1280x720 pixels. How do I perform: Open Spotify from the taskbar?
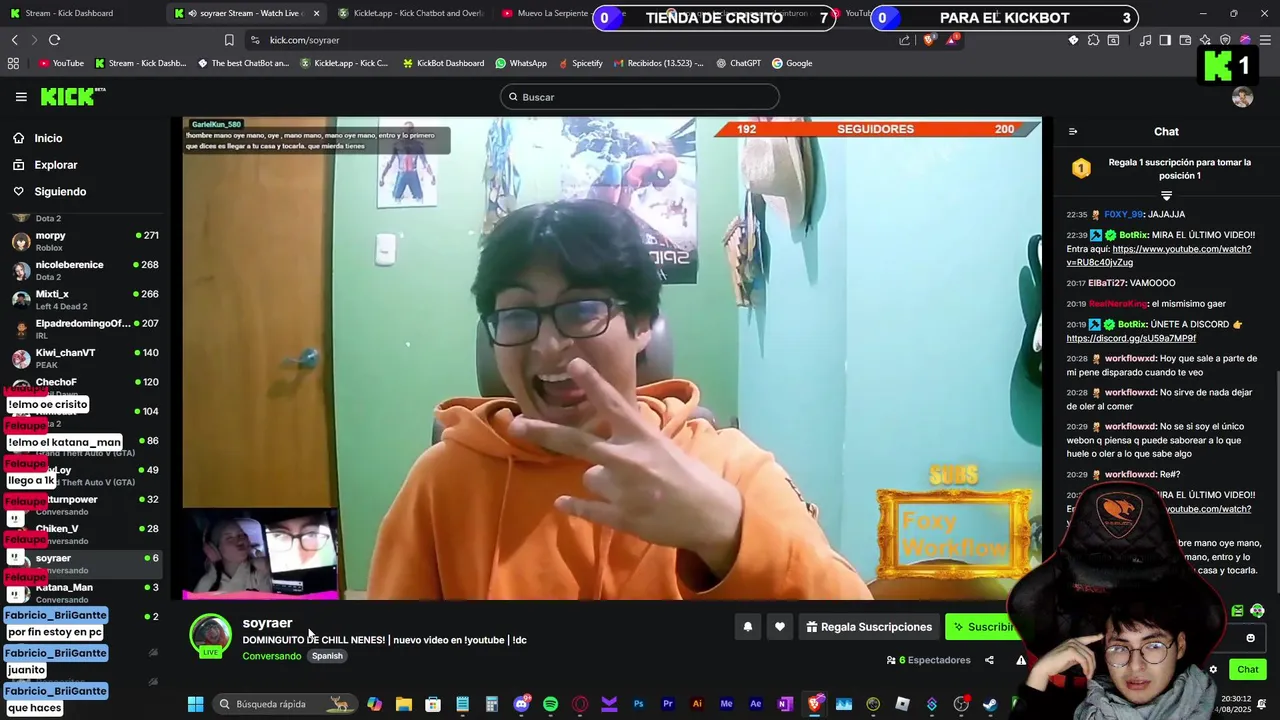(550, 704)
